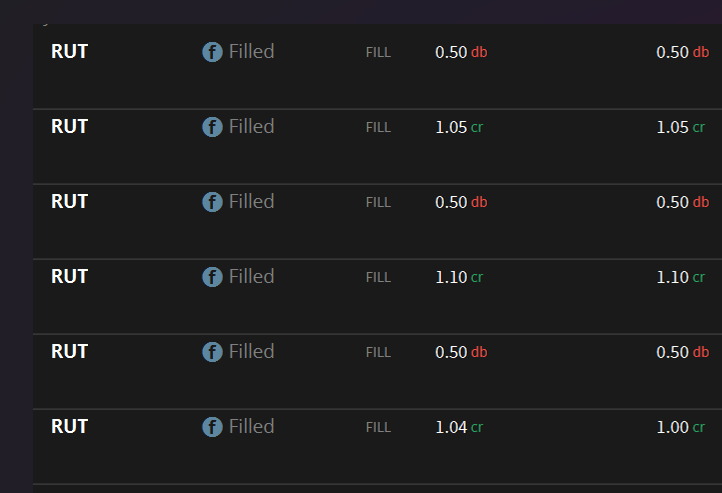Image resolution: width=722 pixels, height=493 pixels.
Task: Click the FILL label in the topmost row
Action: [378, 53]
